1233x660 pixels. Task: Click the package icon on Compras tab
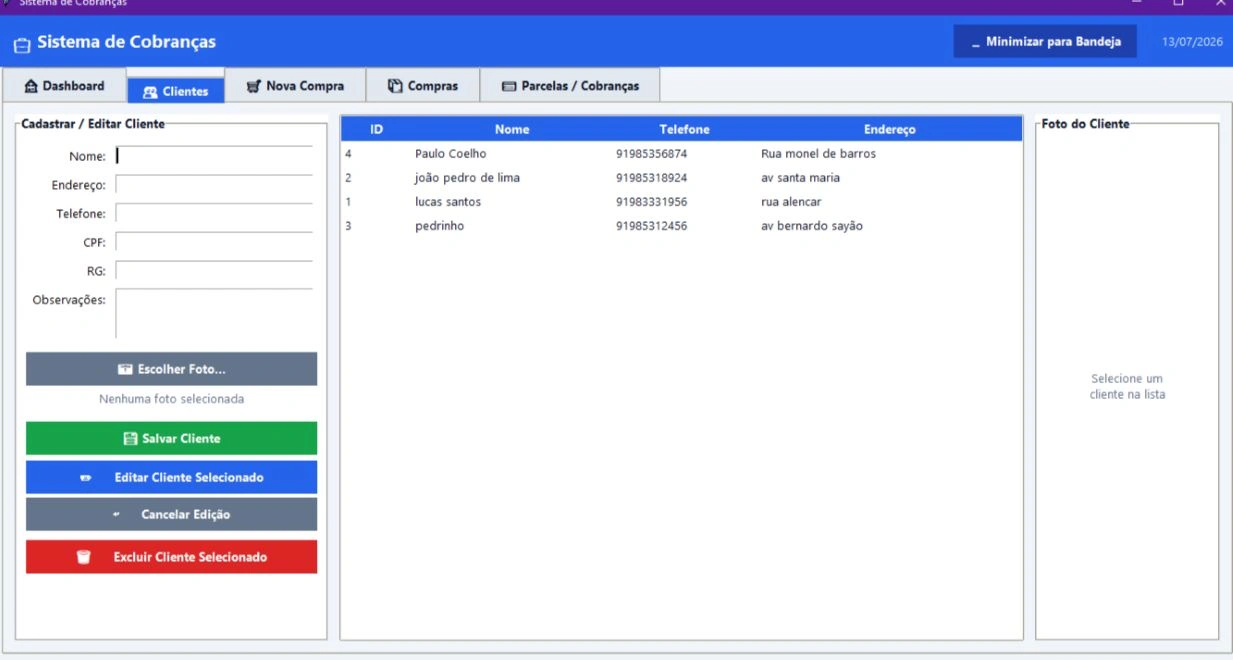[395, 86]
